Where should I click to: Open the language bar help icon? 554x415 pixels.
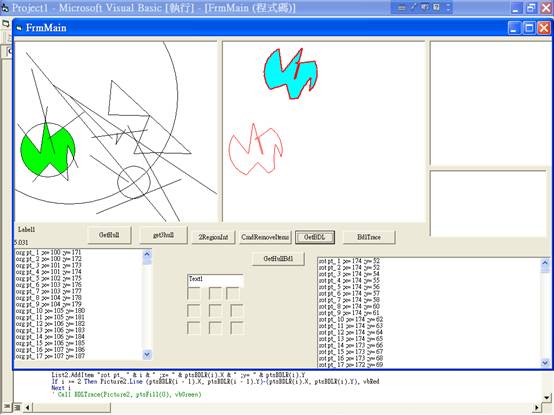[437, 7]
